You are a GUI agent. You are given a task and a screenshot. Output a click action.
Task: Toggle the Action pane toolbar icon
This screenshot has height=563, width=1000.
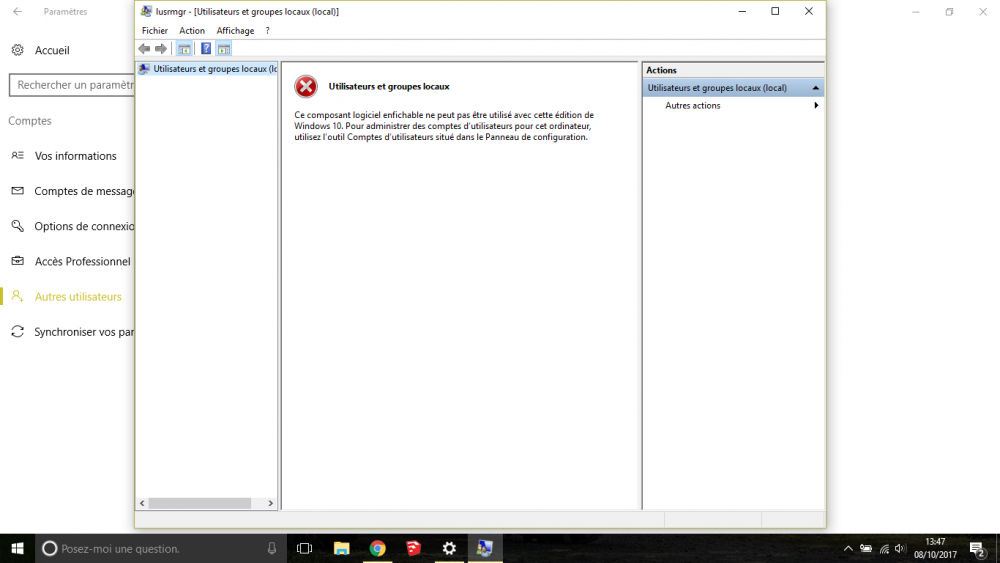pos(223,48)
